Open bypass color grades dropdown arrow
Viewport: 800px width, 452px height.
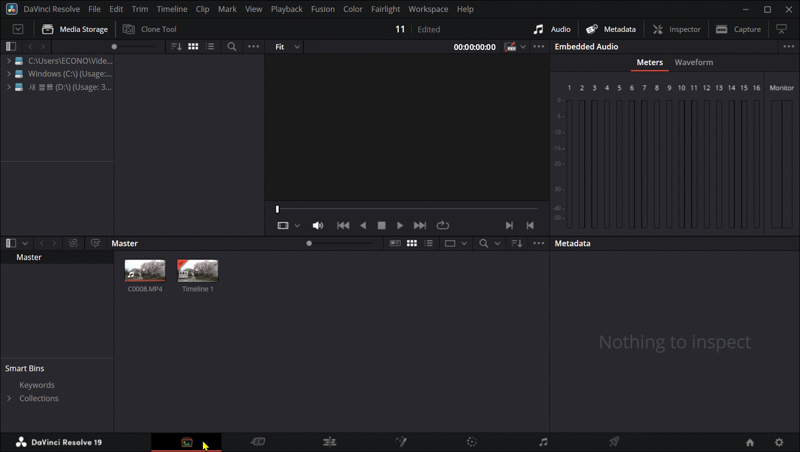[x=523, y=47]
